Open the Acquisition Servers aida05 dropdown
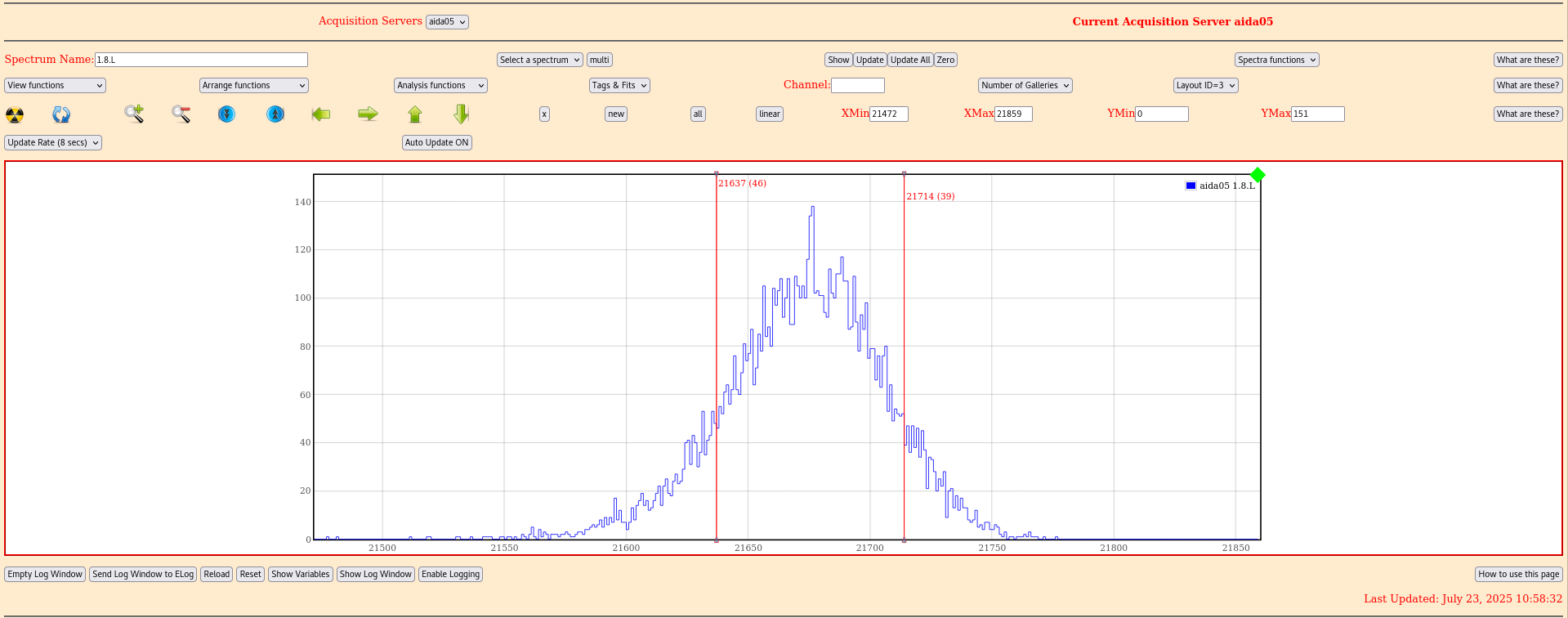 [x=447, y=22]
